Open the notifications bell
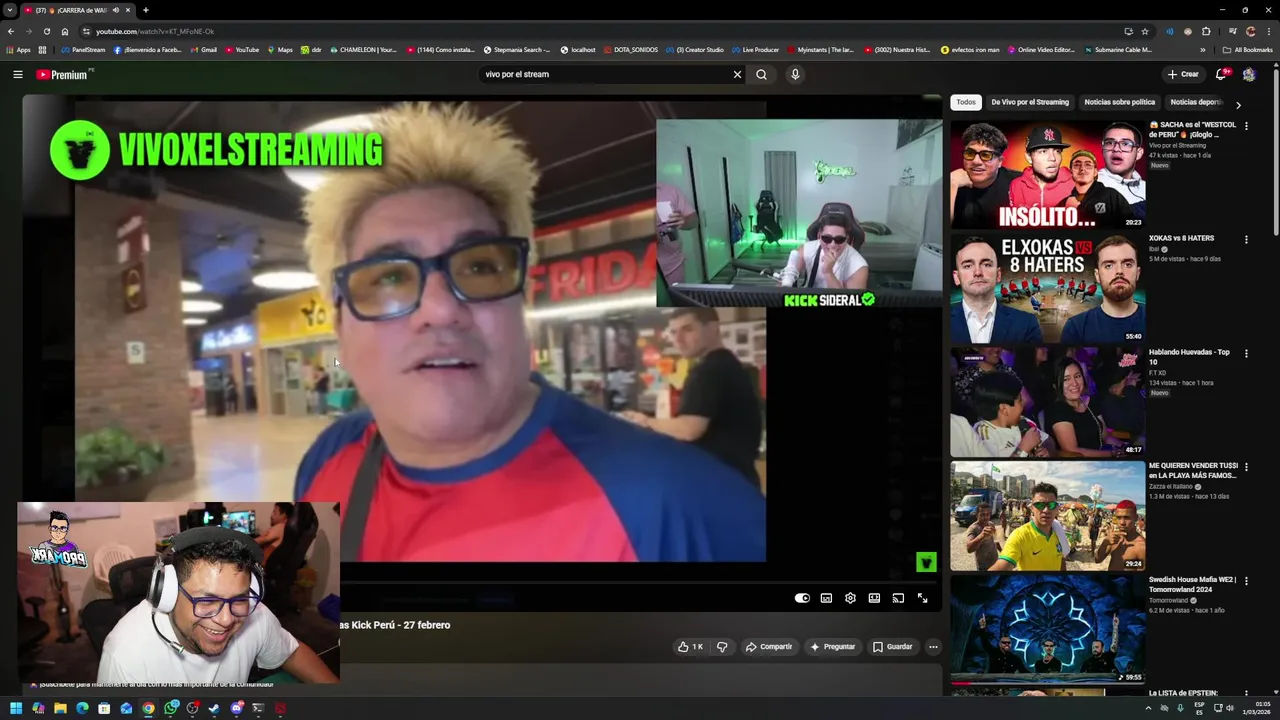 coord(1221,74)
